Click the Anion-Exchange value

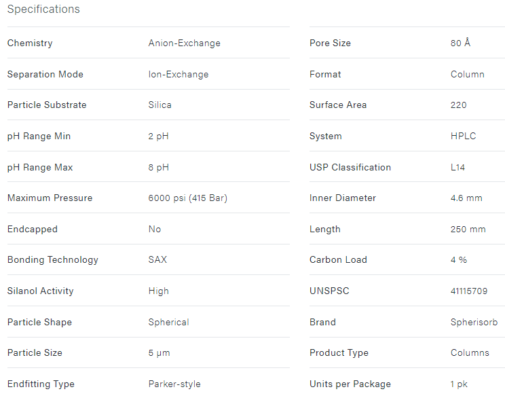click(184, 43)
